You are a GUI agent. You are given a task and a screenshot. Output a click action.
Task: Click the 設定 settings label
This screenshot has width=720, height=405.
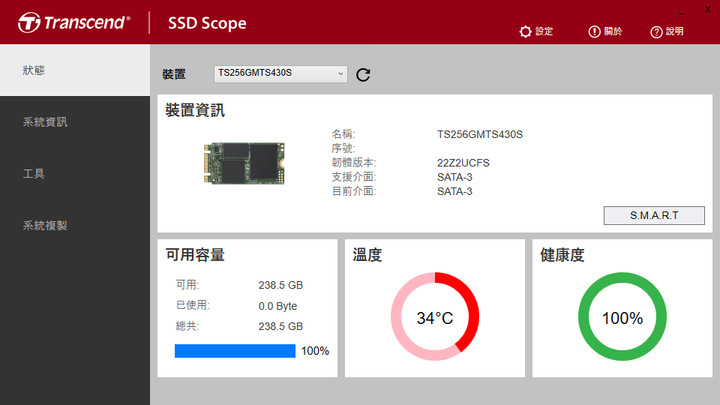click(544, 31)
